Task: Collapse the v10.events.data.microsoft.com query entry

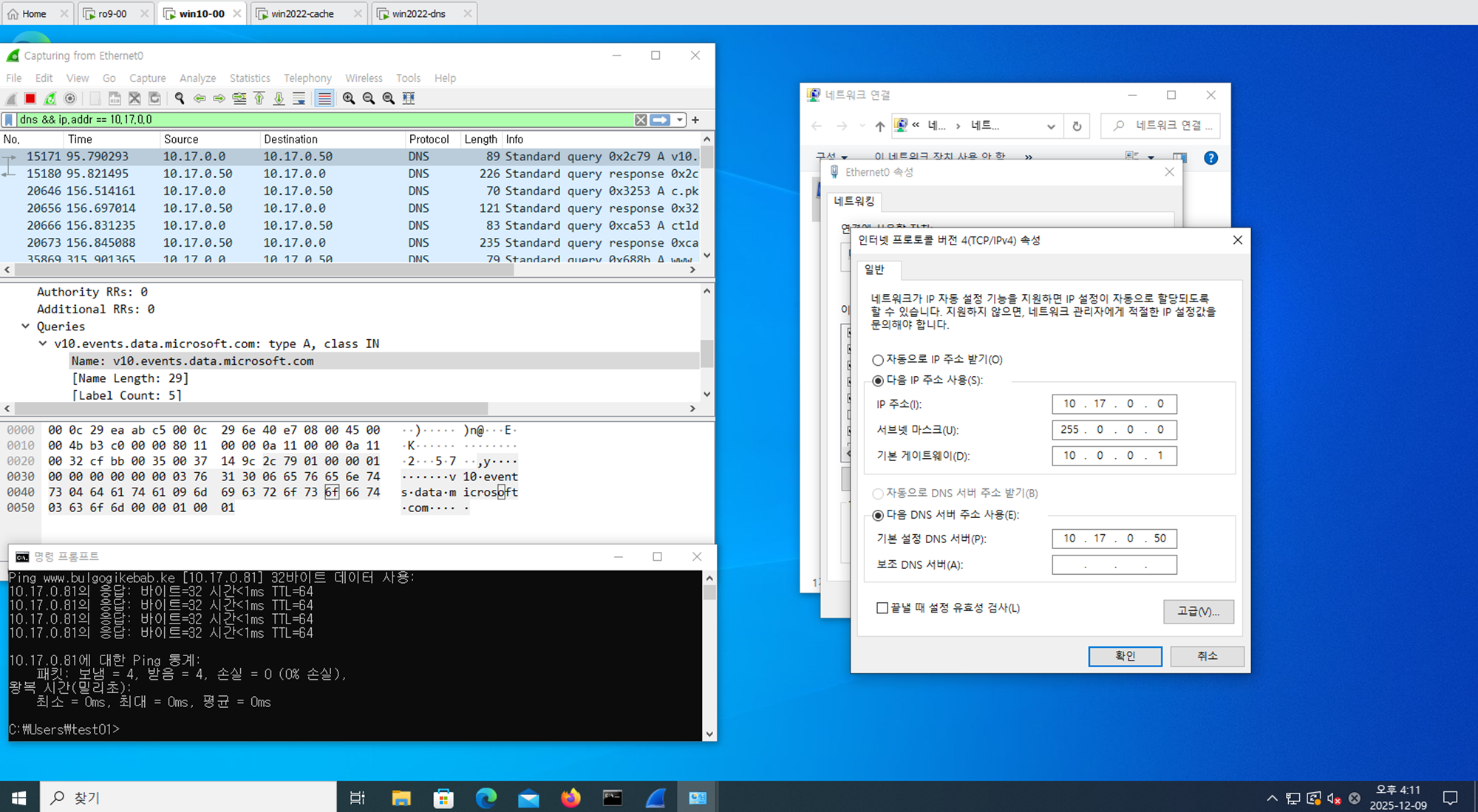Action: point(43,344)
